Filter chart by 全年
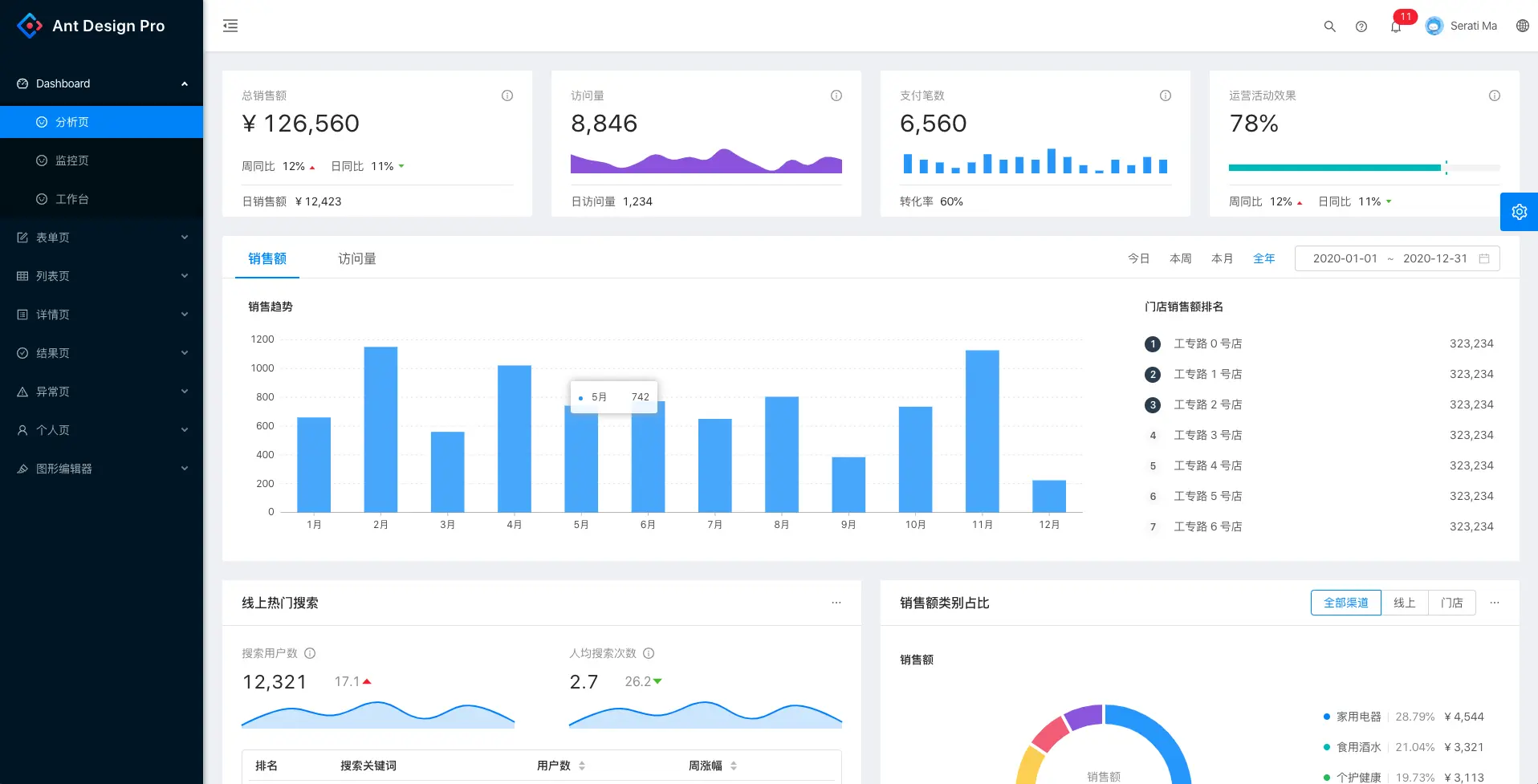 coord(1264,258)
